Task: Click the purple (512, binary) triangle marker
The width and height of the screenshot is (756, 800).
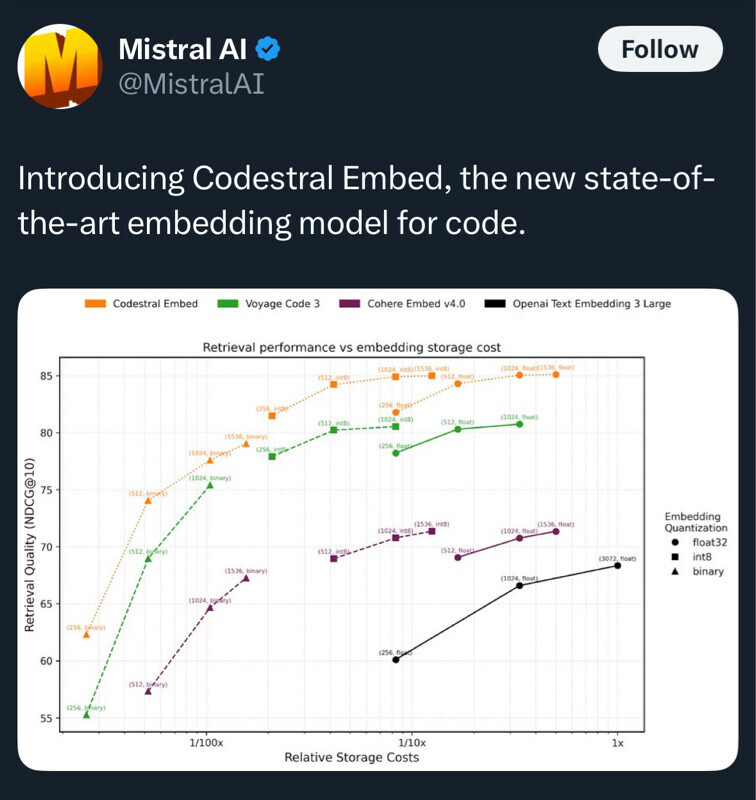Action: (148, 690)
